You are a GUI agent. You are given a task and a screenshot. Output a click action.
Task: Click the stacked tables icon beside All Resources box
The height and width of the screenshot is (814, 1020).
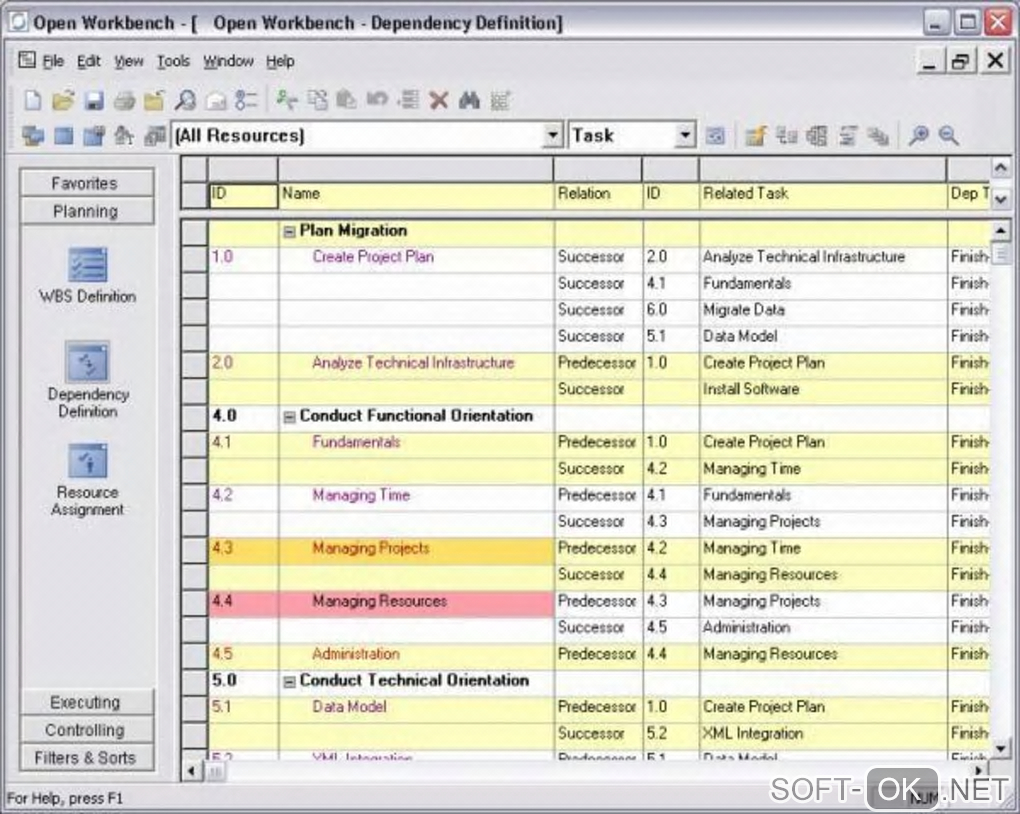click(154, 136)
